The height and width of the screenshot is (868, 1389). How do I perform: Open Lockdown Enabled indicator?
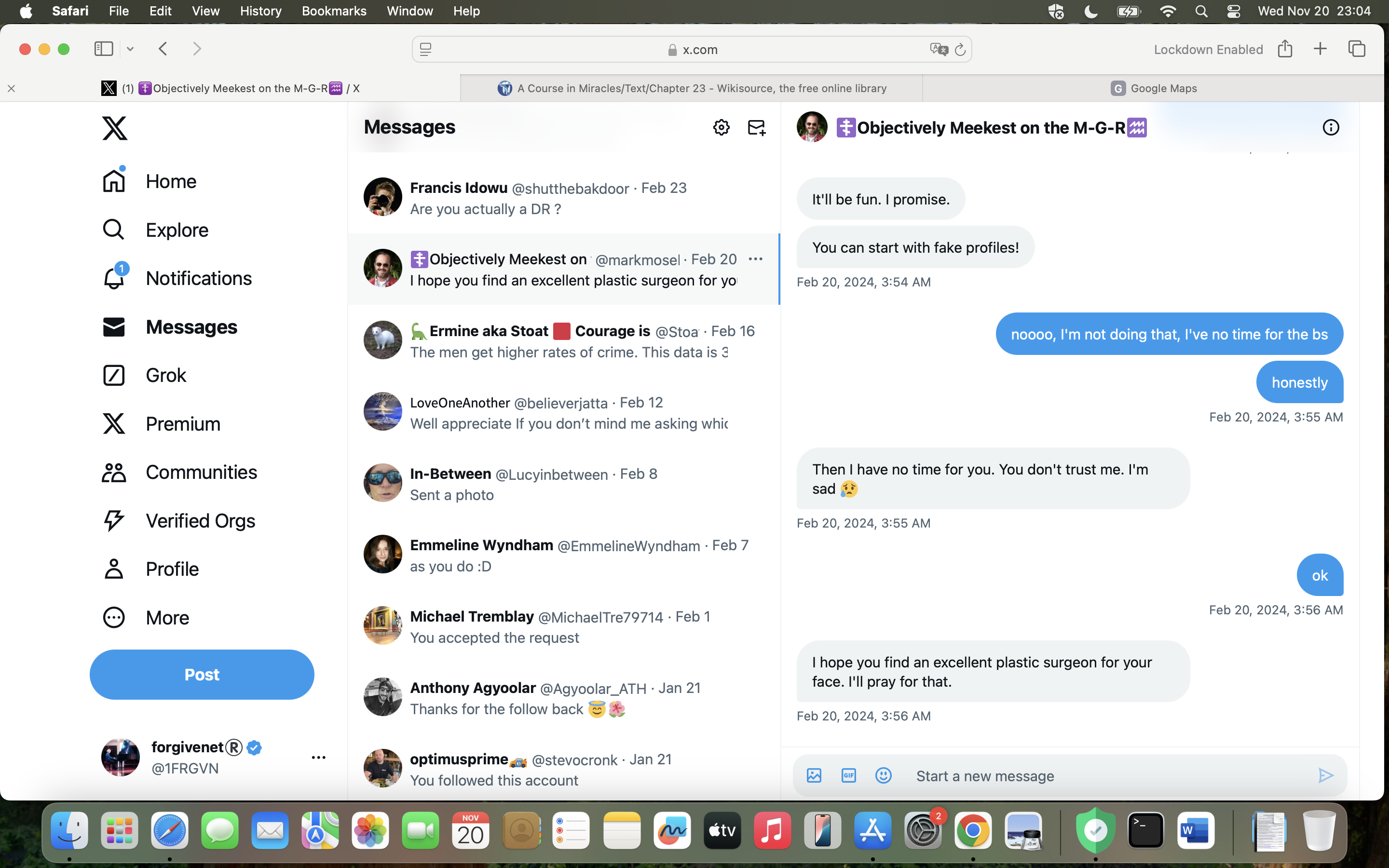pos(1208,49)
